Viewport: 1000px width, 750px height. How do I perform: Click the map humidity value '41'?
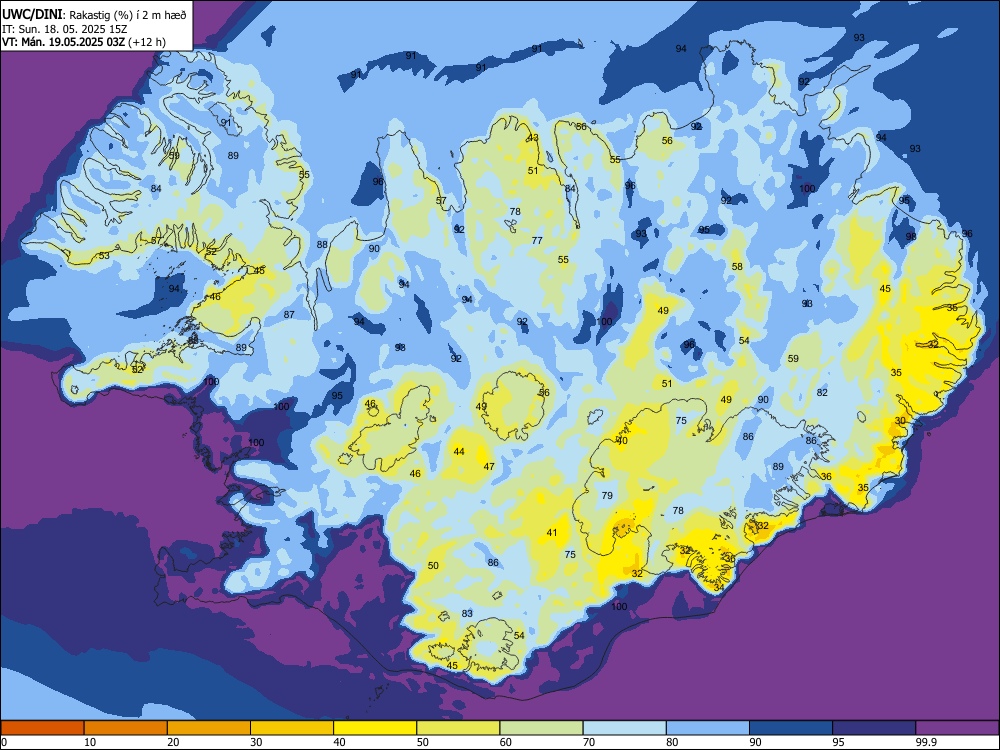click(552, 533)
